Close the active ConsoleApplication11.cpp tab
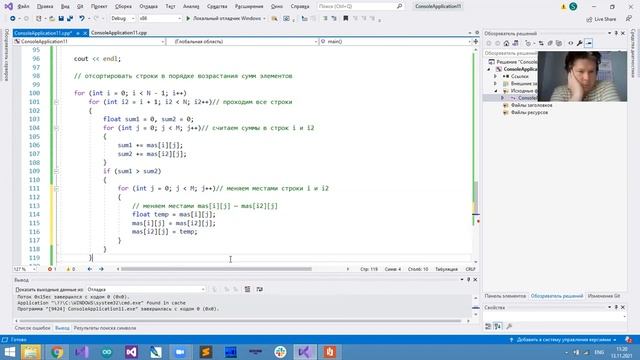Screen dimensions: 640x360 [85, 33]
